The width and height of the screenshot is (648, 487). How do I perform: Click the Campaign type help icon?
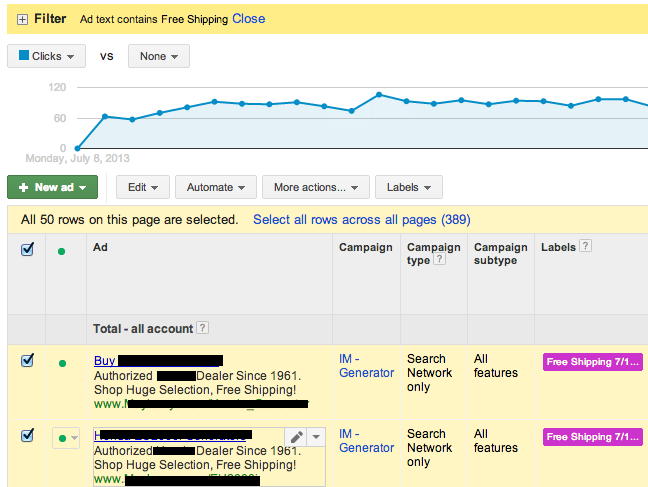click(440, 260)
